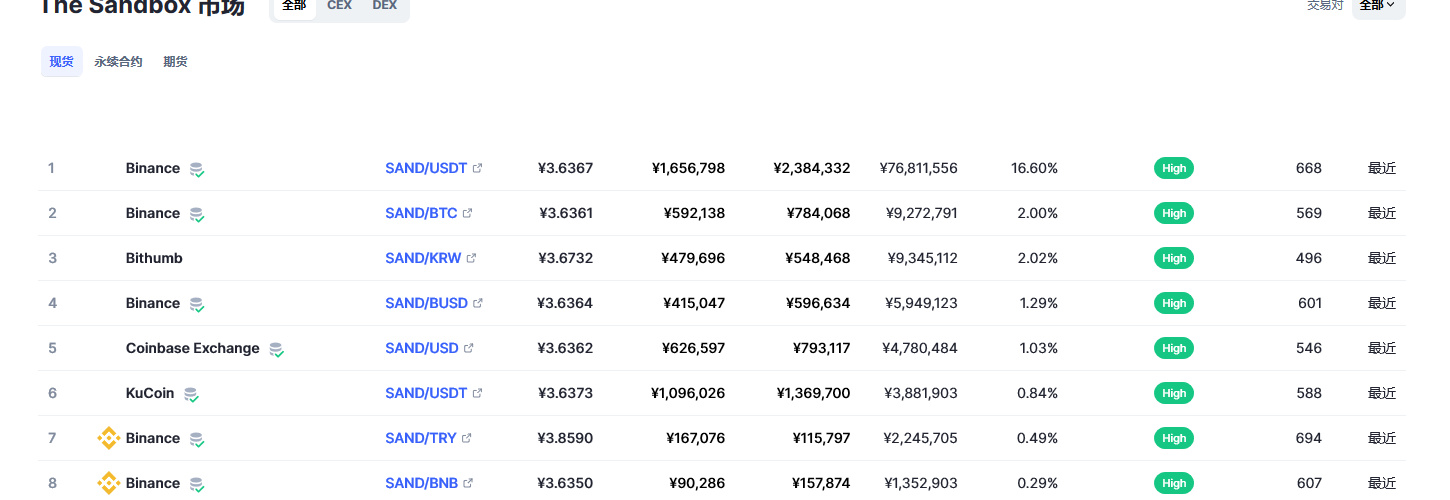Screen dimensions: 1450x500
Task: Click the price ¥3.6732
Action: pyautogui.click(x=565, y=258)
